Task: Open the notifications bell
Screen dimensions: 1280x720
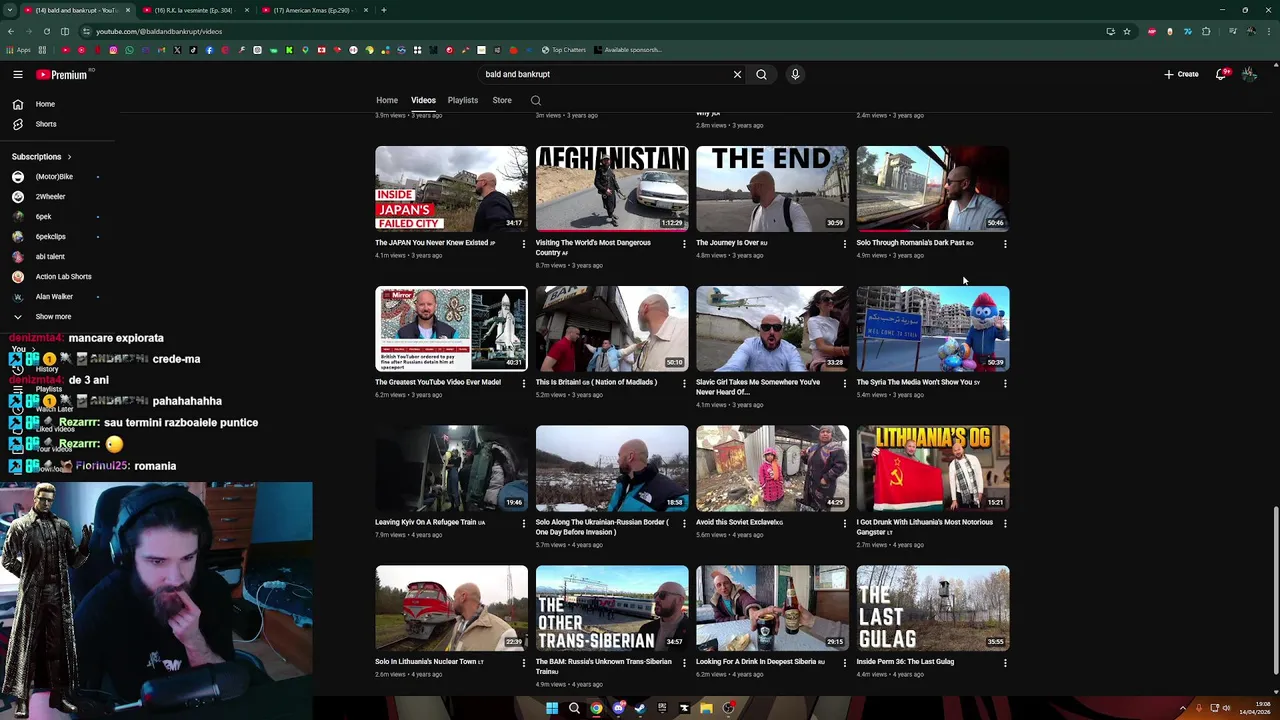Action: tap(1220, 74)
